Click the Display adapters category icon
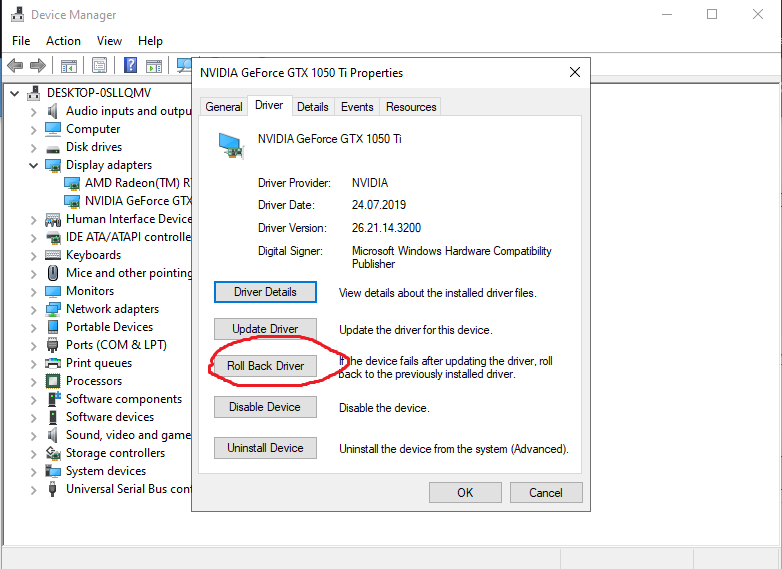Screen dimensions: 782x569 [53, 165]
